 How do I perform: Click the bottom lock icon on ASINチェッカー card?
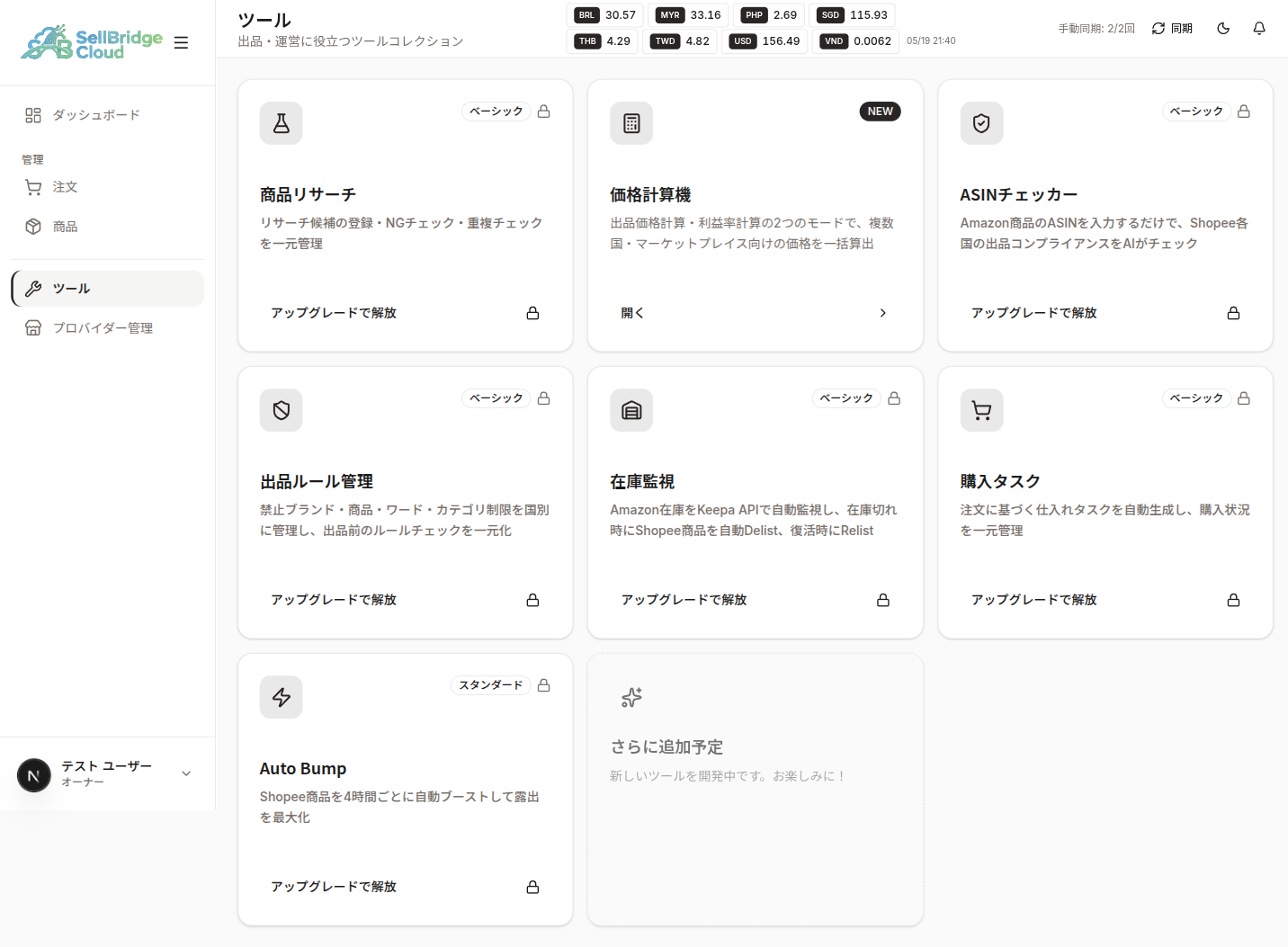pyautogui.click(x=1234, y=313)
